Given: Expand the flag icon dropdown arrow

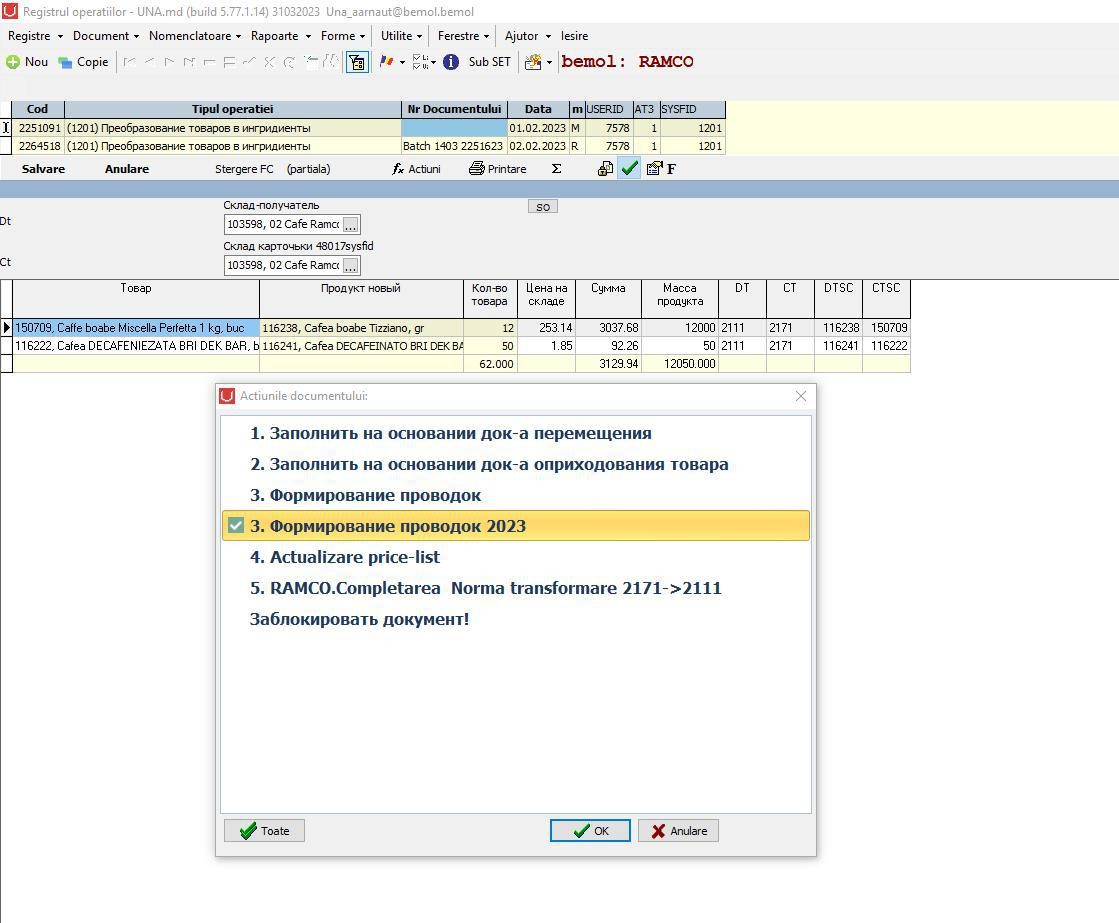Looking at the screenshot, I should (402, 63).
